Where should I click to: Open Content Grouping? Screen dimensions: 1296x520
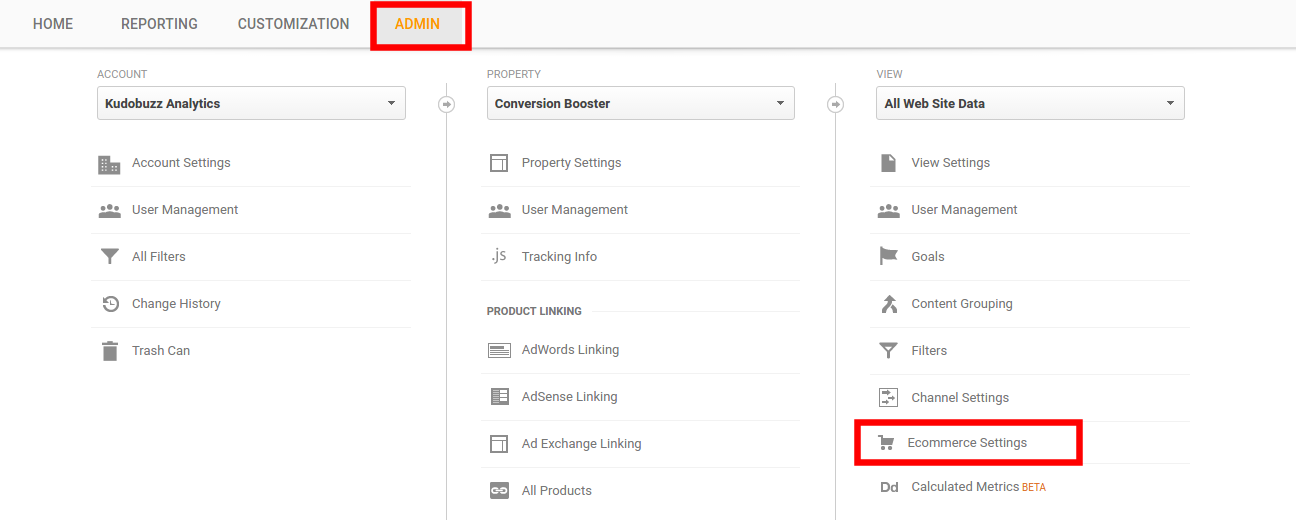click(x=962, y=304)
